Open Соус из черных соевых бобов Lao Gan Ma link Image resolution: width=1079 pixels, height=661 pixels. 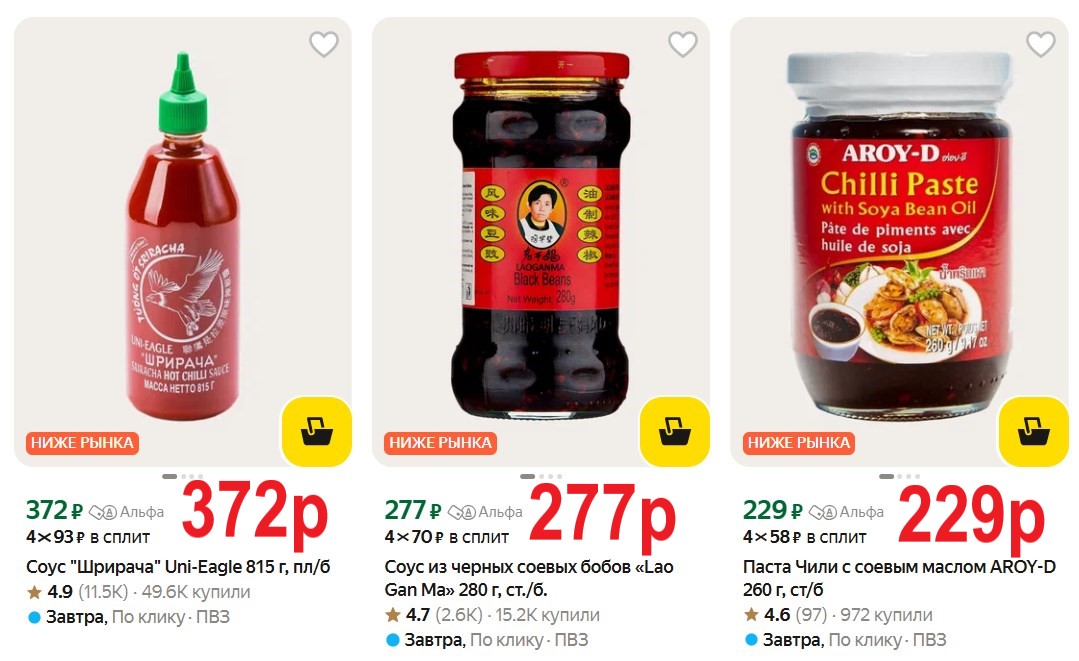coord(528,578)
